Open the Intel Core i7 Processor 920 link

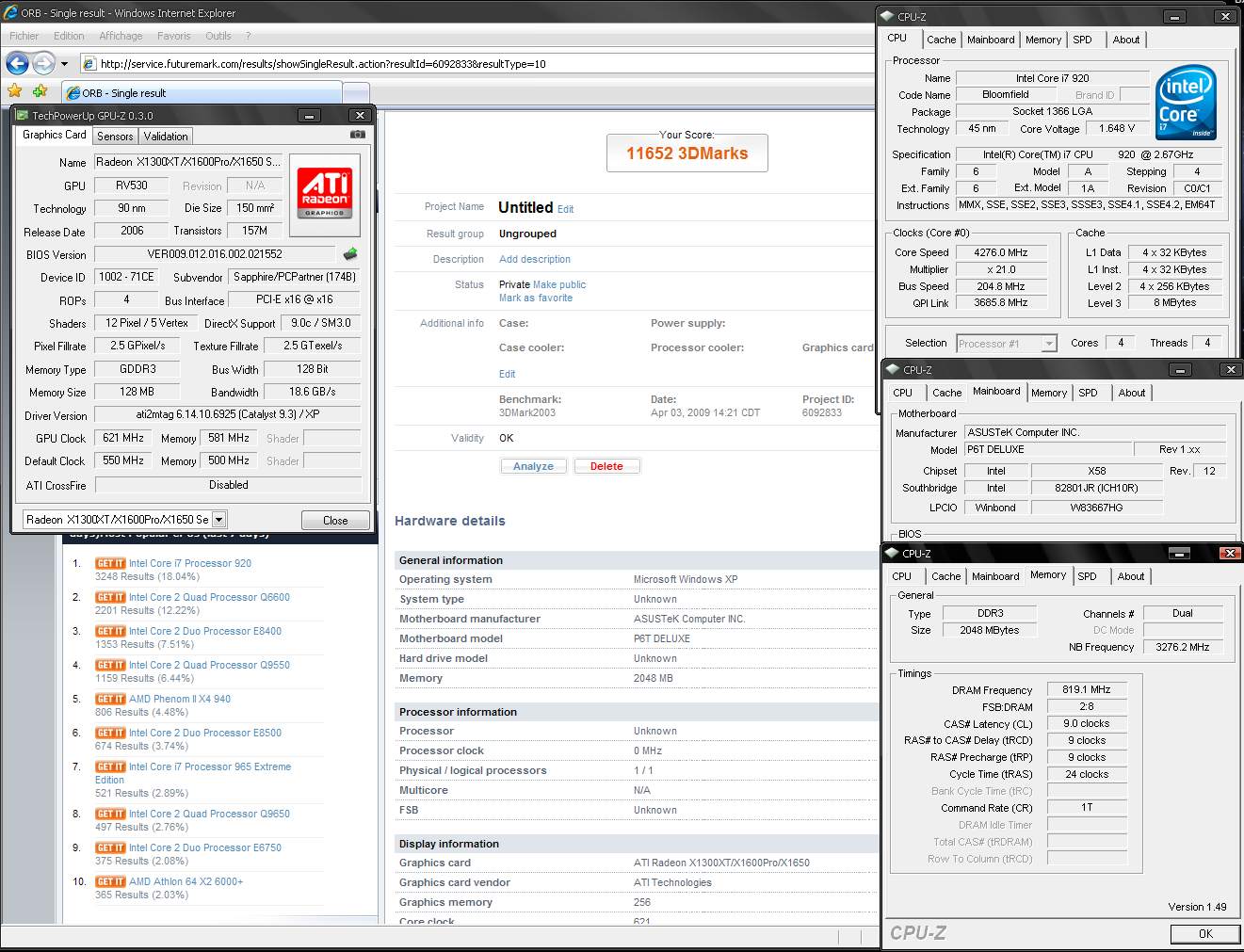point(190,563)
